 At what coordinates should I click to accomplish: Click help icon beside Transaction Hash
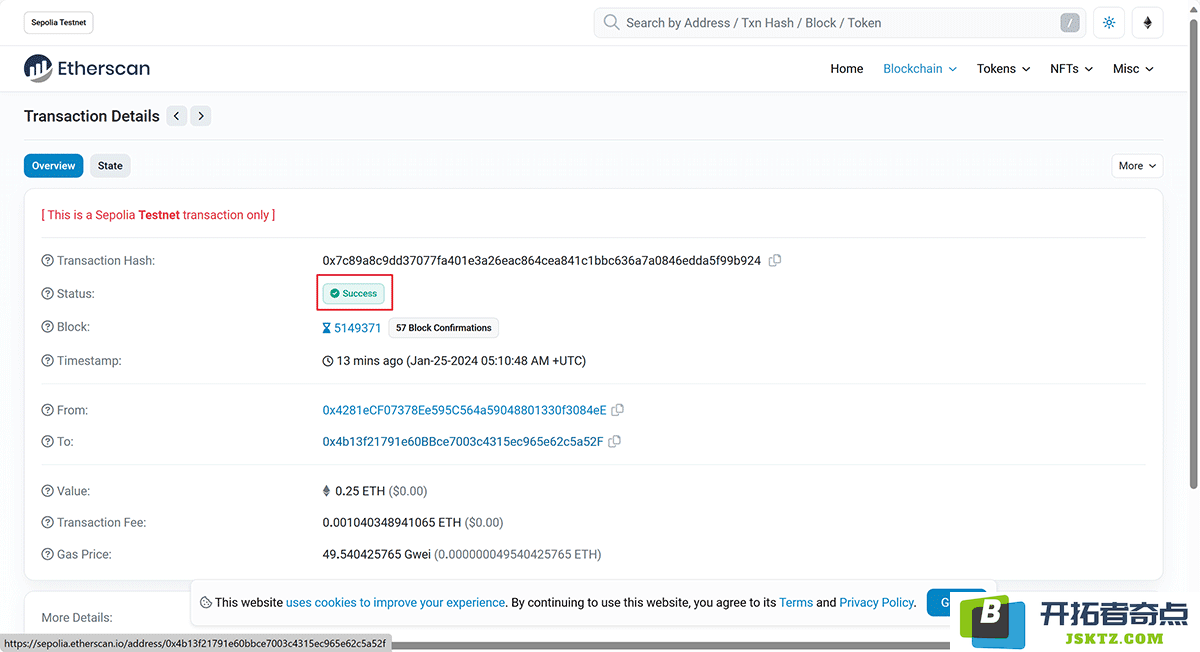[47, 261]
